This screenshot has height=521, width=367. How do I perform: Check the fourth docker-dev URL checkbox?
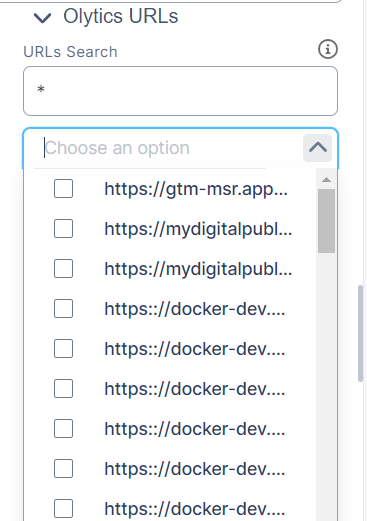pos(63,428)
